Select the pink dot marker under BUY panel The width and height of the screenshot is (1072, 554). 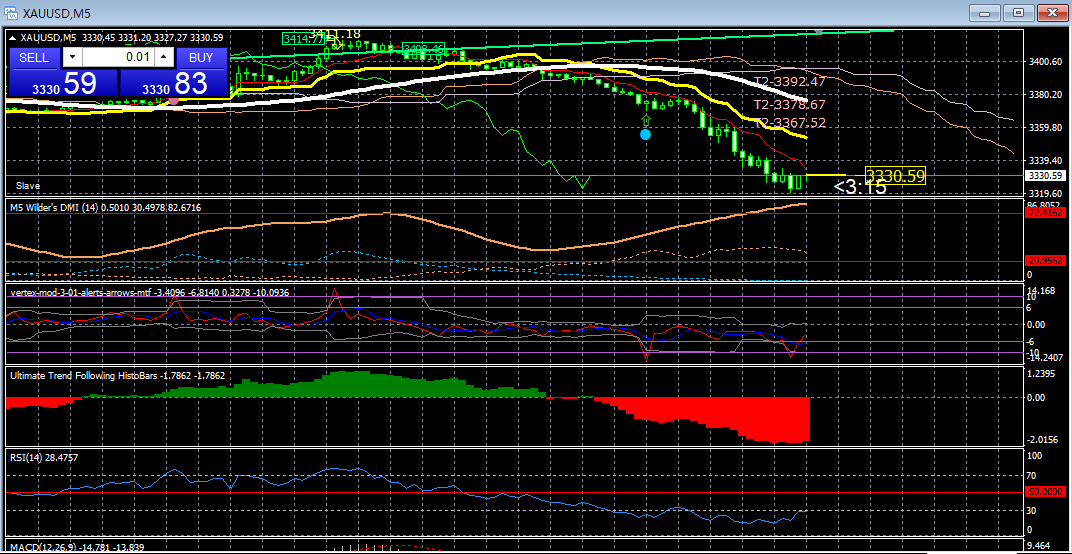pyautogui.click(x=174, y=101)
